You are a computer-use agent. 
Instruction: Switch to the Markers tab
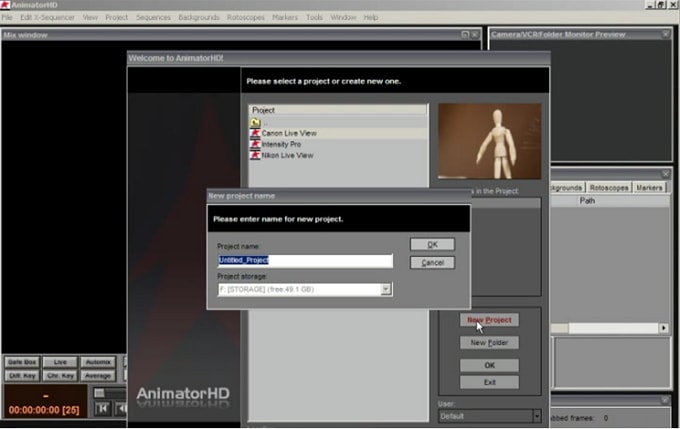pos(649,188)
